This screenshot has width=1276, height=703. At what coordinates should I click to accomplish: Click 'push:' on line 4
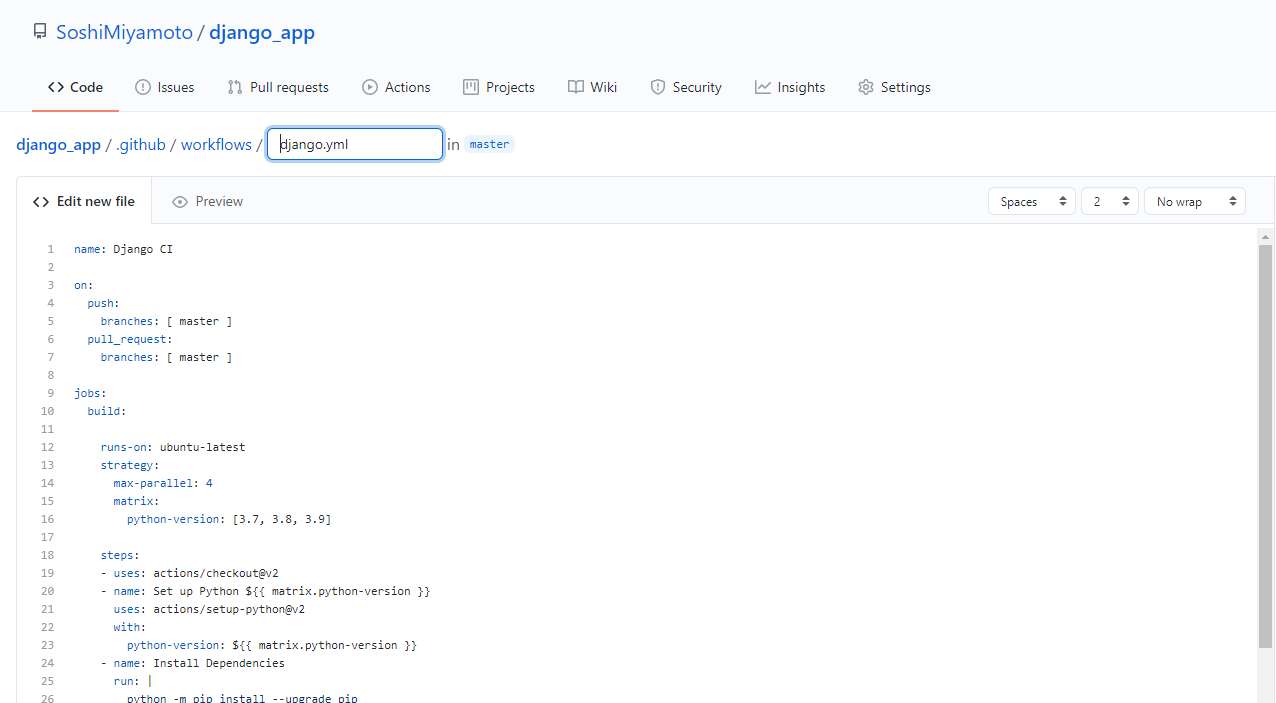[104, 303]
